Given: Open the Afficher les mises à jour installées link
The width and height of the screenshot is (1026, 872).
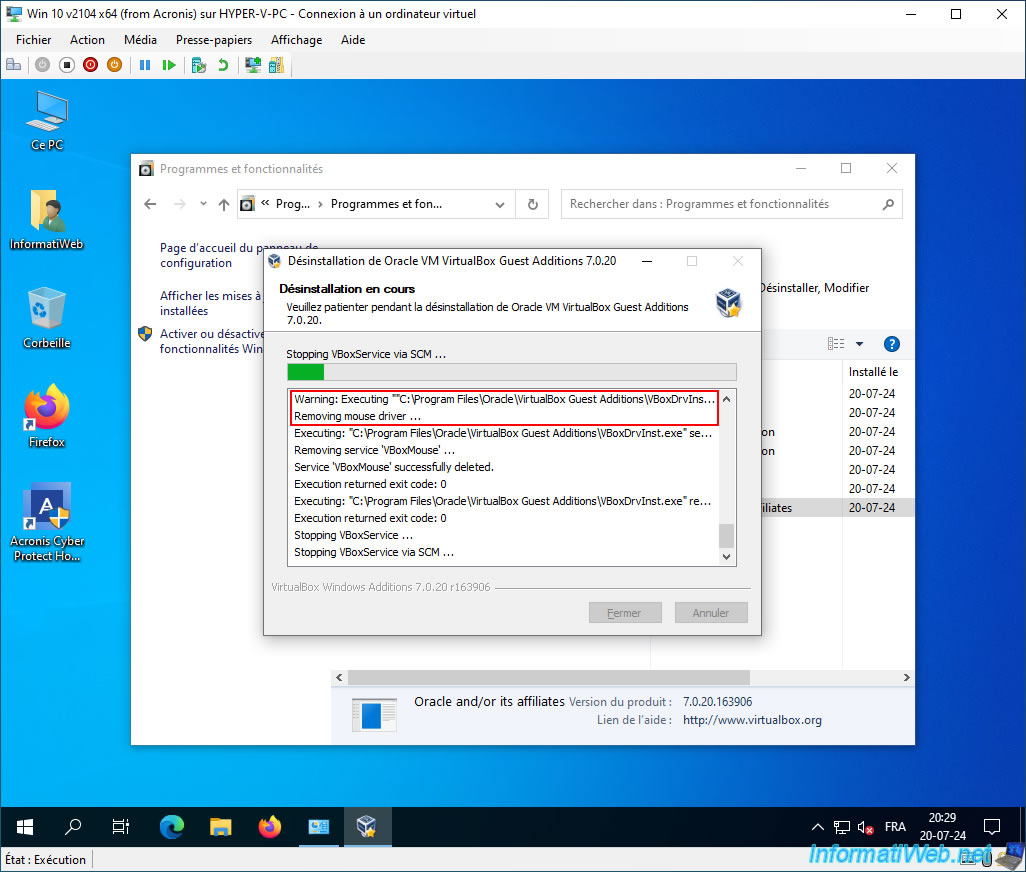Looking at the screenshot, I should tap(211, 303).
